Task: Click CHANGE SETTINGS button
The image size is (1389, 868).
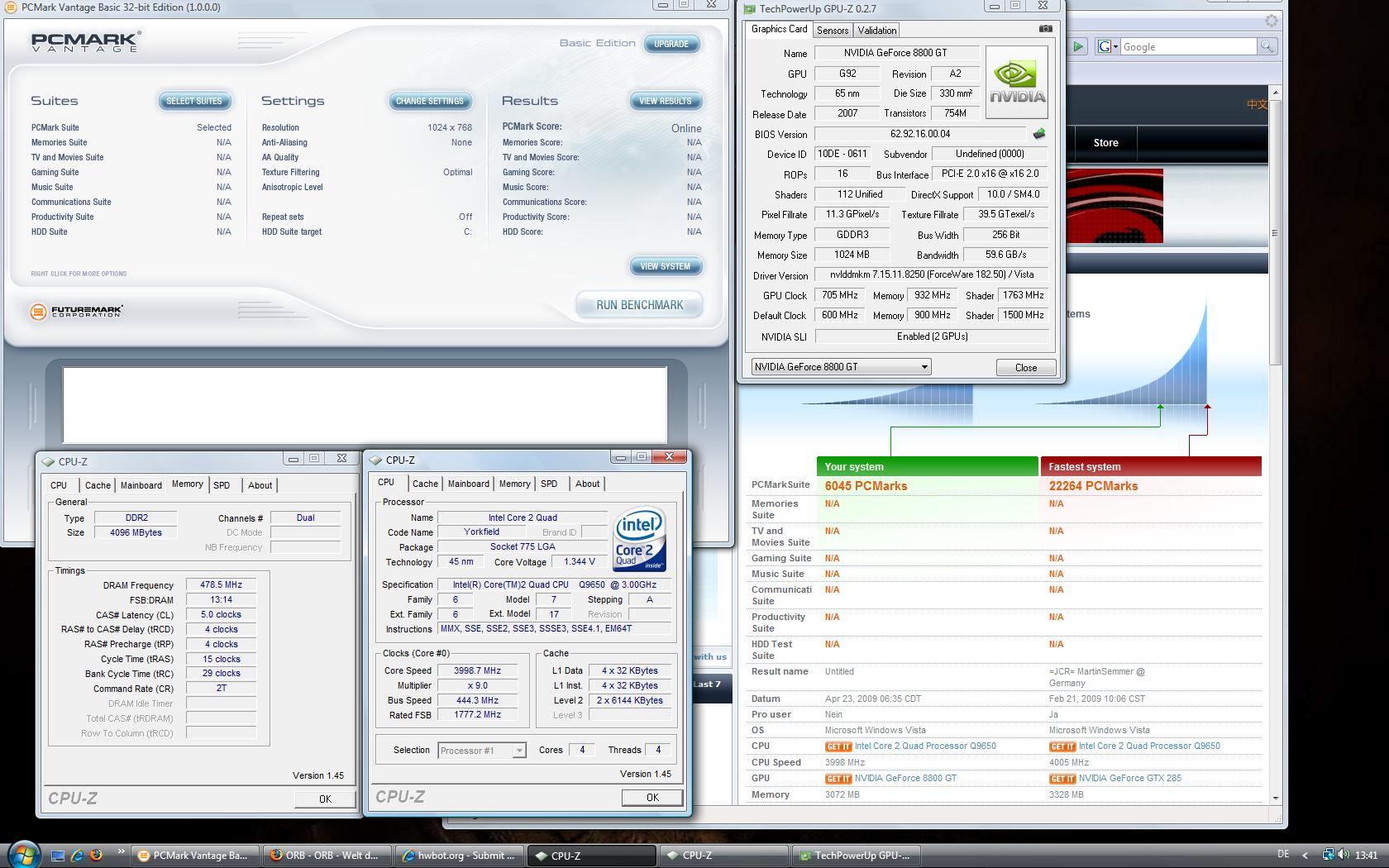Action: 430,101
